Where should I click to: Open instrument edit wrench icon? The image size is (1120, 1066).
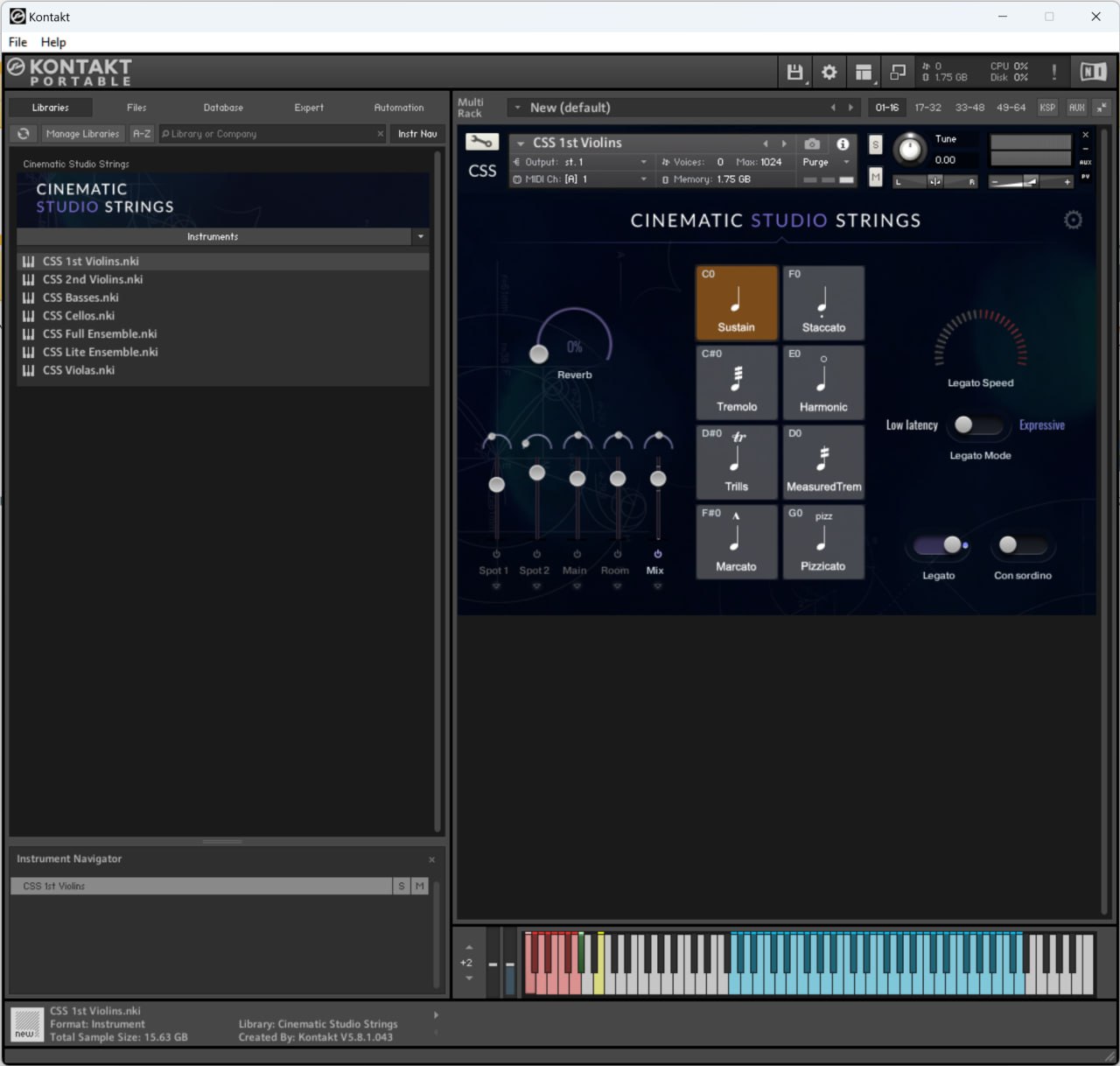482,142
